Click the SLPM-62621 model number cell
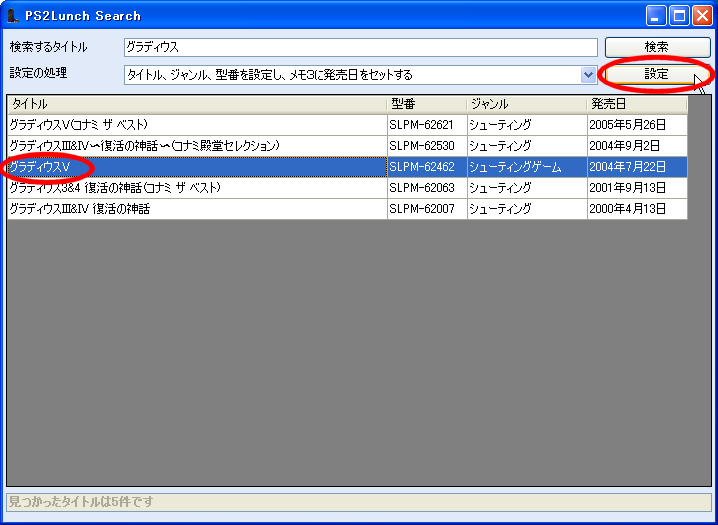718x525 pixels. pyautogui.click(x=427, y=124)
